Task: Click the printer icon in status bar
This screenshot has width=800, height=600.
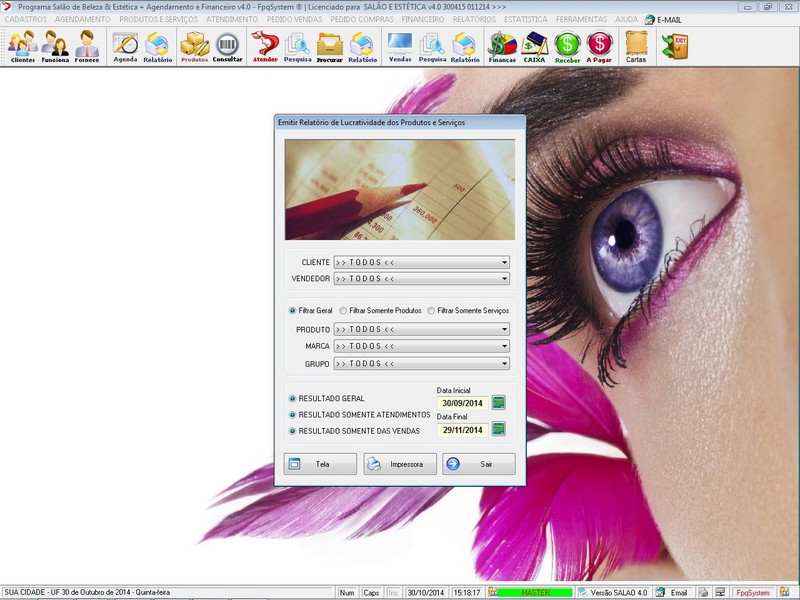Action: (x=703, y=592)
